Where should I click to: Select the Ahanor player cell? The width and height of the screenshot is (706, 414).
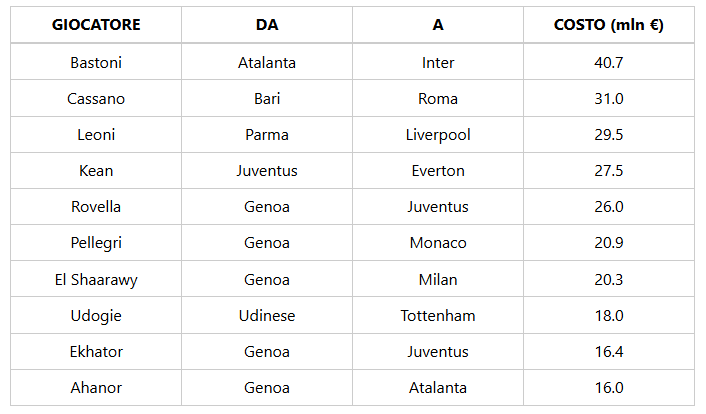tap(96, 388)
